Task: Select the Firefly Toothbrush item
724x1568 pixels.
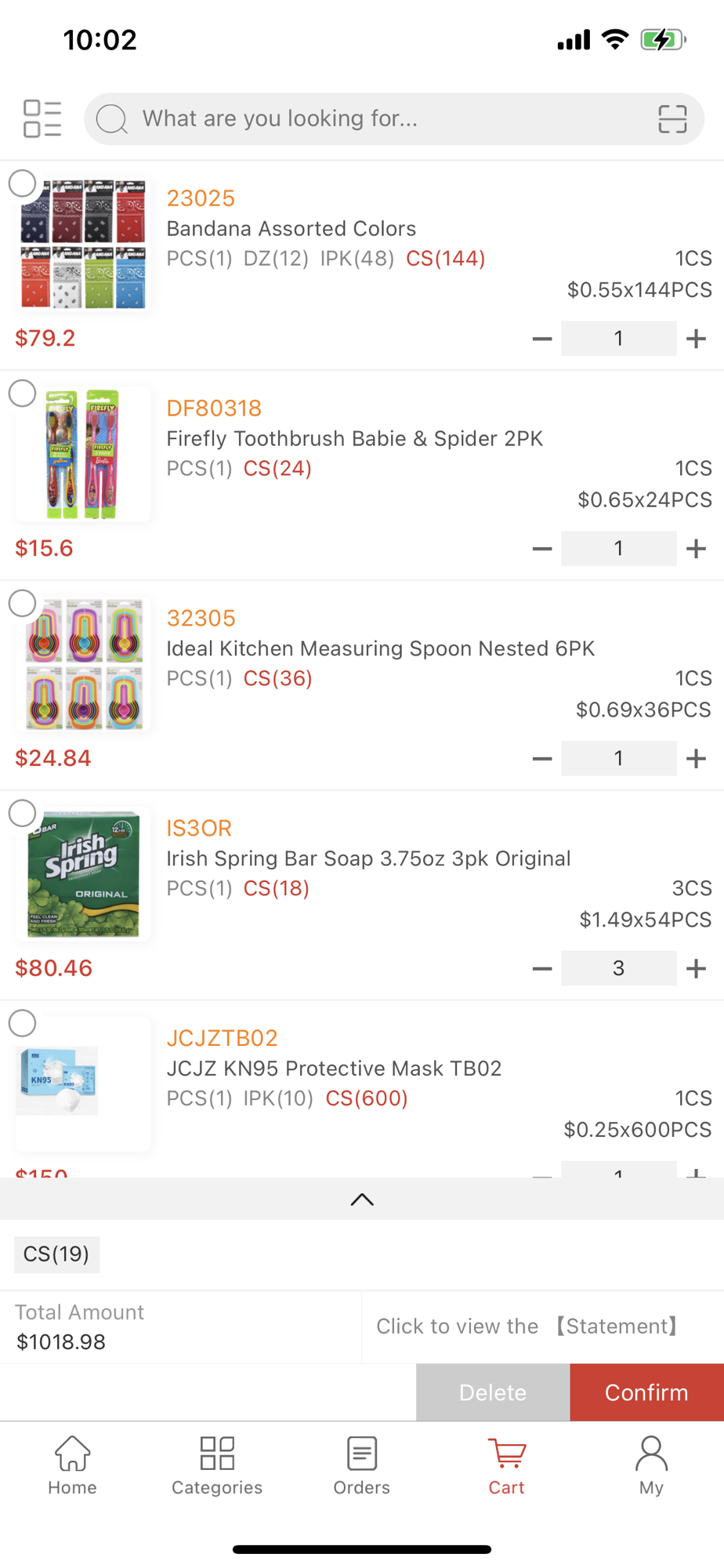Action: 23,394
